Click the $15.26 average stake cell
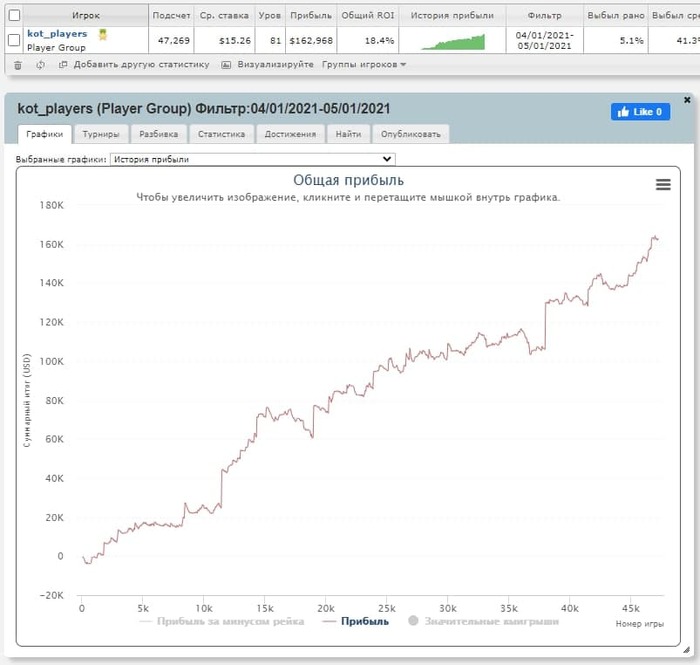 (x=225, y=41)
